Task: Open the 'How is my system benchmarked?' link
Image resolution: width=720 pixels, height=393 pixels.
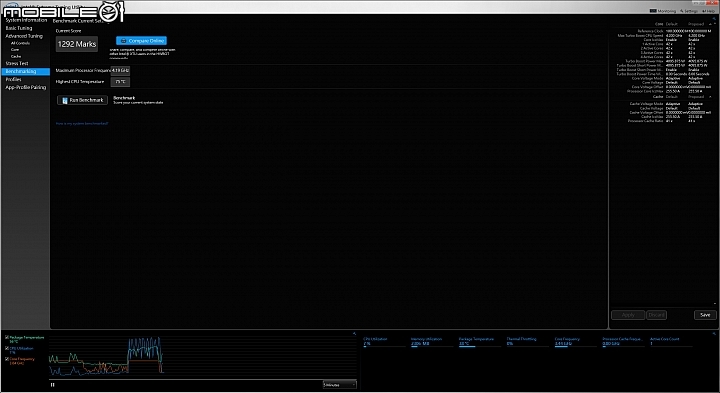Action: coord(82,124)
